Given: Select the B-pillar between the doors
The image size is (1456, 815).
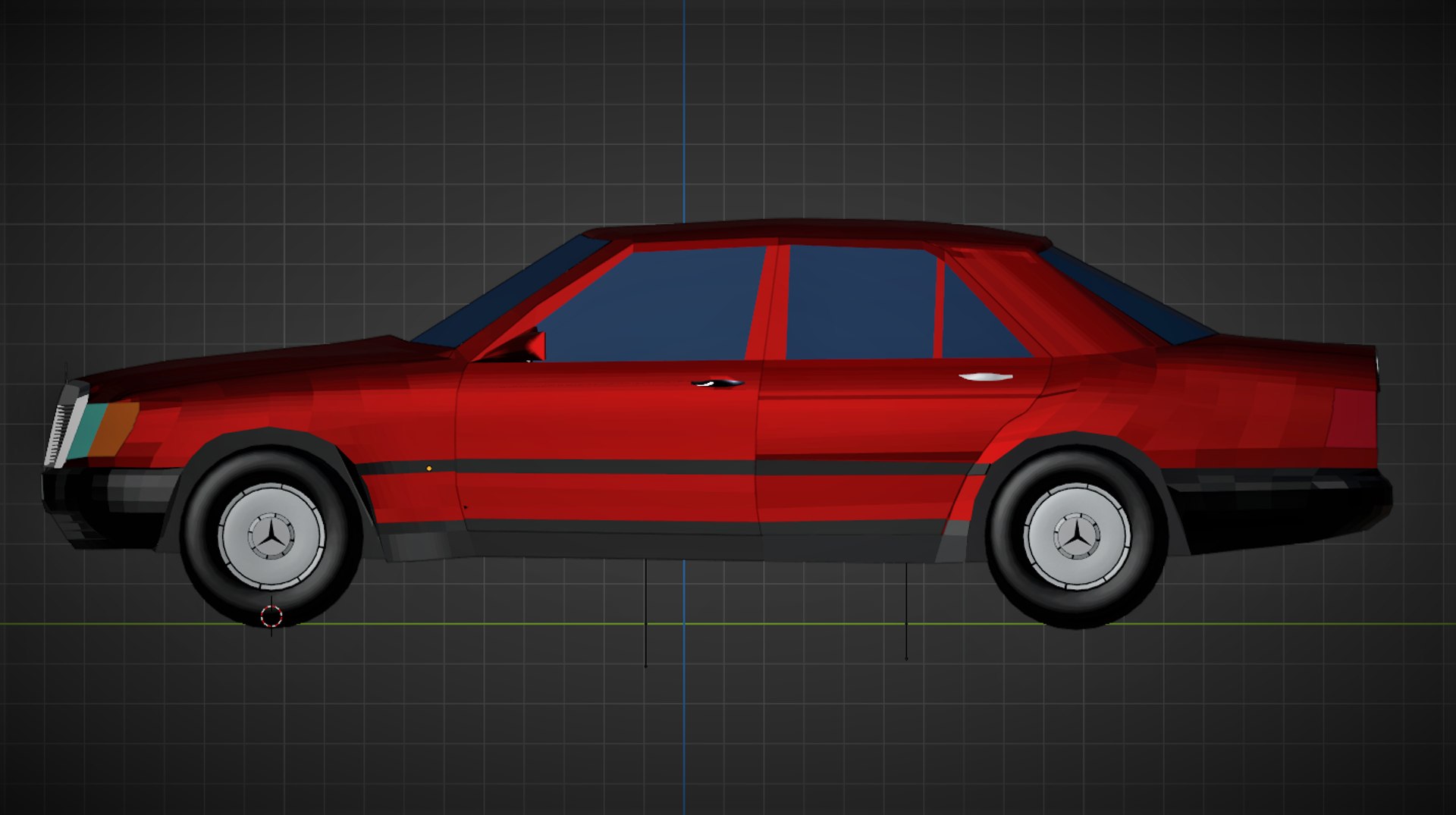Looking at the screenshot, I should (x=767, y=302).
